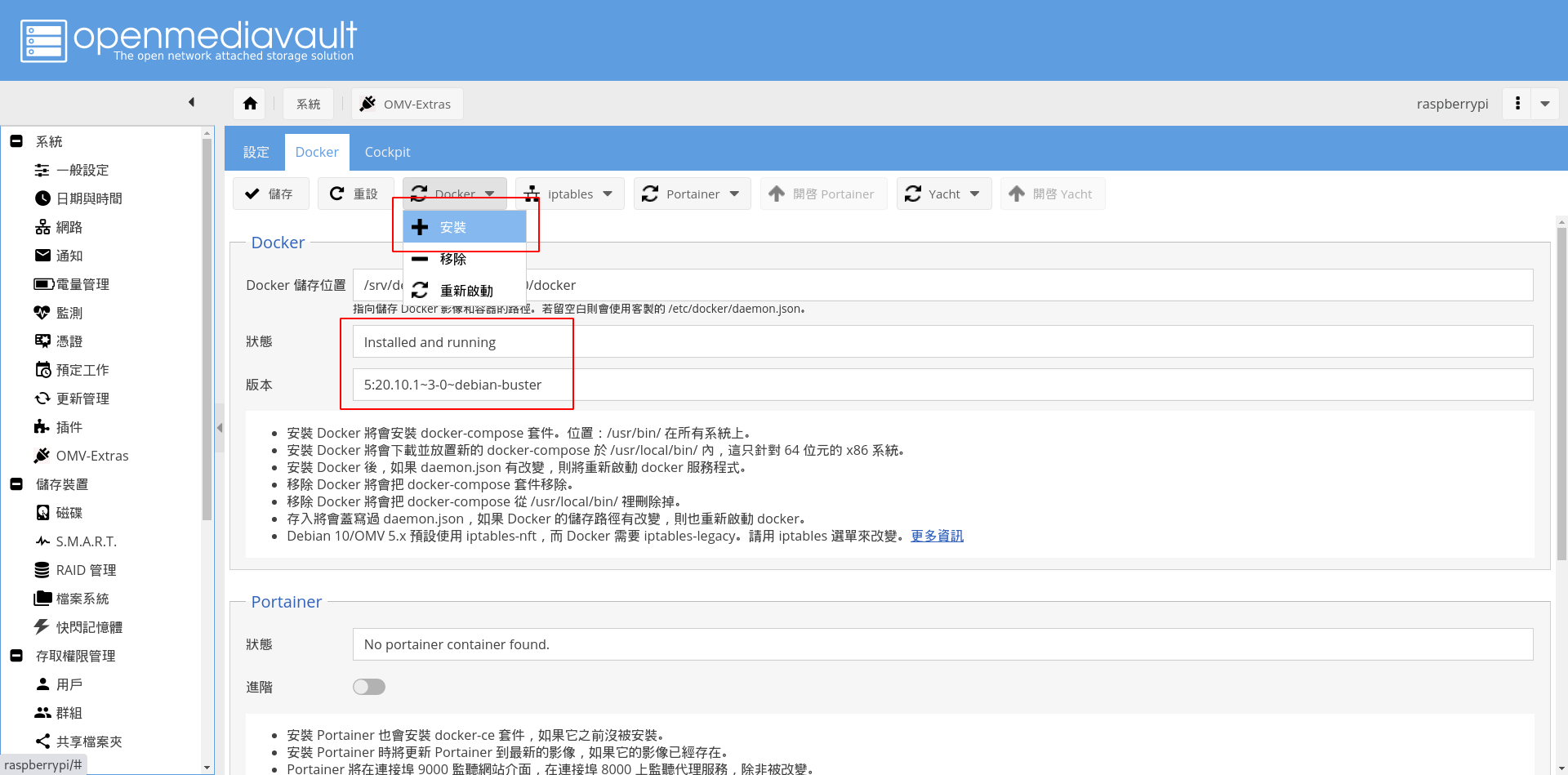Click the 儲存 save button
Image resolution: width=1568 pixels, height=775 pixels.
coord(270,194)
